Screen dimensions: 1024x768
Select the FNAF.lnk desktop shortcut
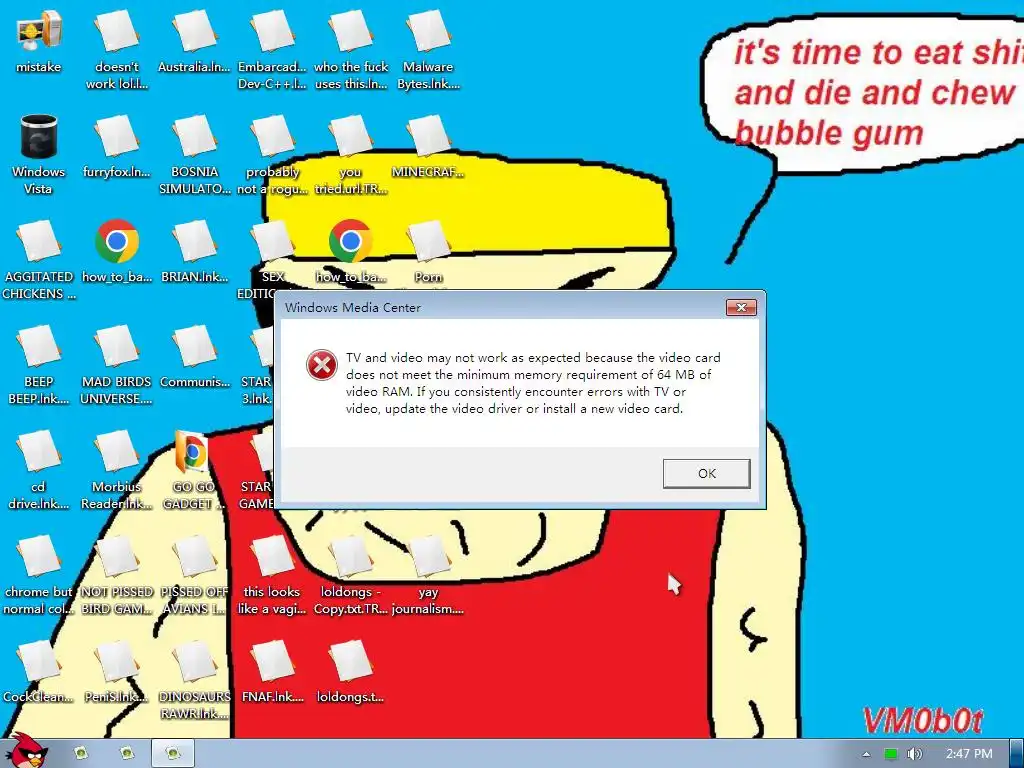click(x=272, y=673)
